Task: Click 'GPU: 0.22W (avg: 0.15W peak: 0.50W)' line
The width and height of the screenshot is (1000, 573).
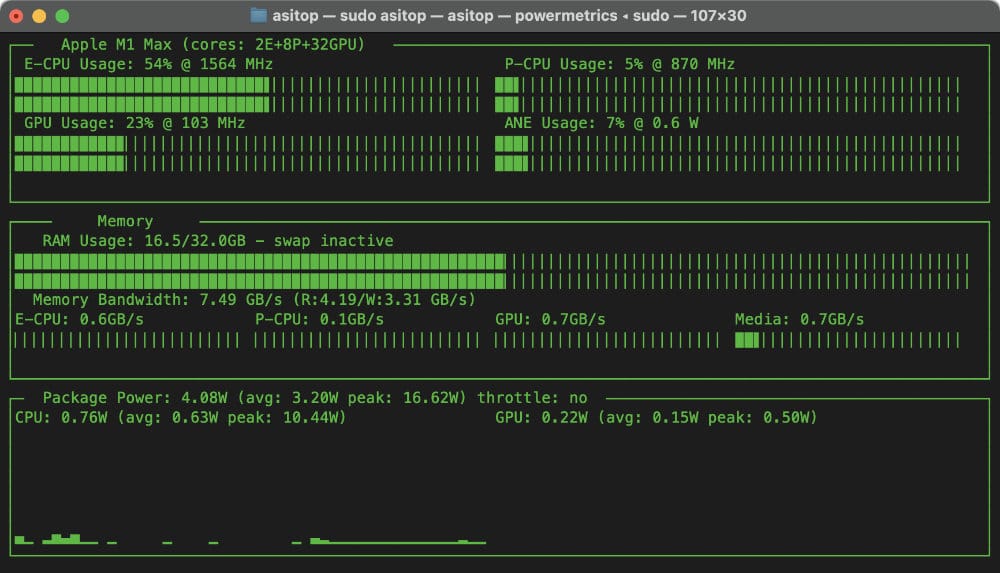Action: (x=656, y=418)
